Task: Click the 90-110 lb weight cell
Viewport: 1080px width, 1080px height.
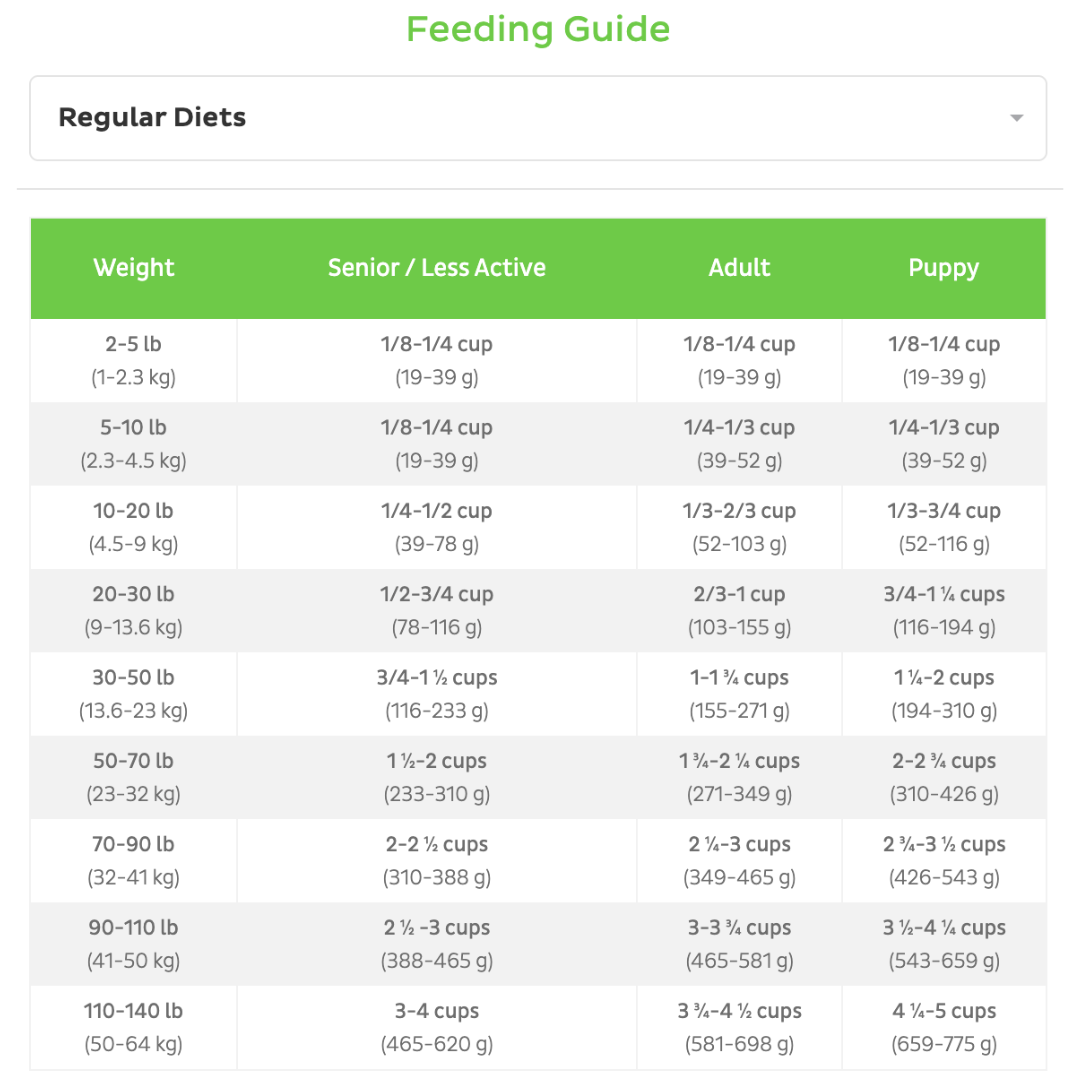Action: coord(134,943)
